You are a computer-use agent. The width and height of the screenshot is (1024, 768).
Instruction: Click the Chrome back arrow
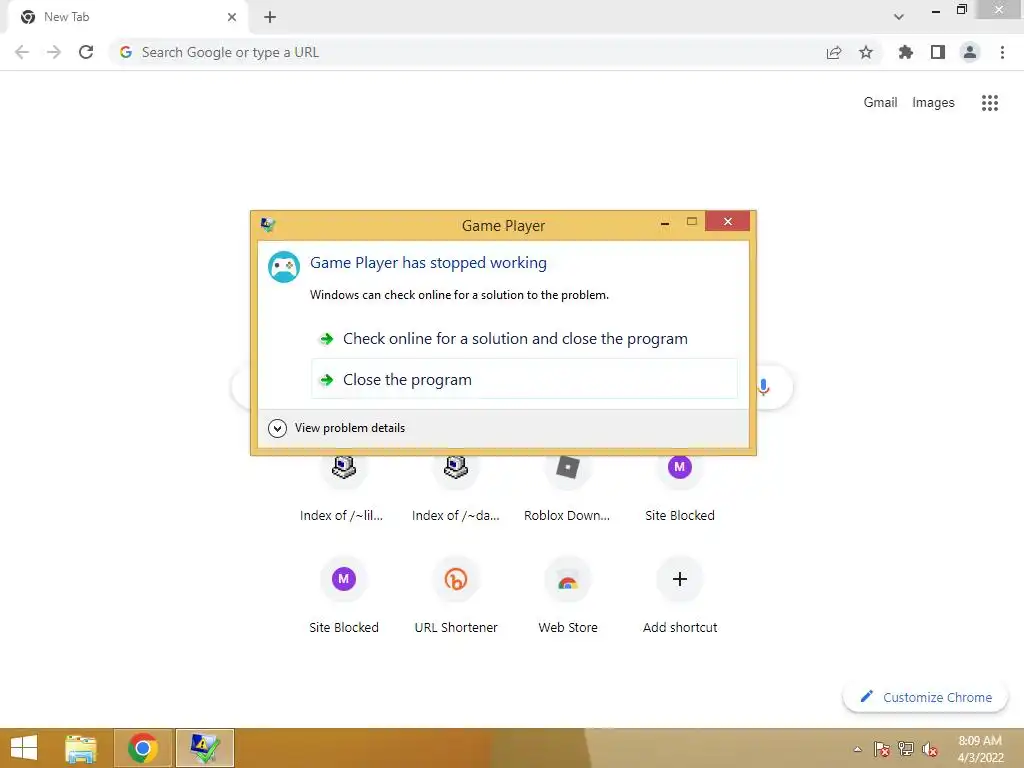pyautogui.click(x=22, y=52)
